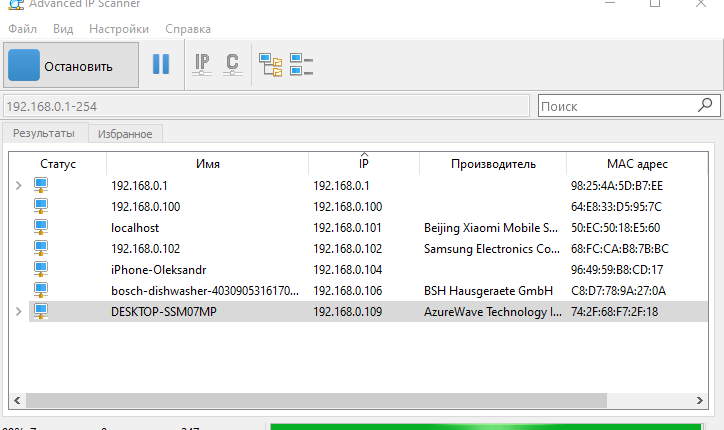724x430 pixels.
Task: Click MAC address C8:D7:78:9A:27:0A
Action: click(618, 291)
